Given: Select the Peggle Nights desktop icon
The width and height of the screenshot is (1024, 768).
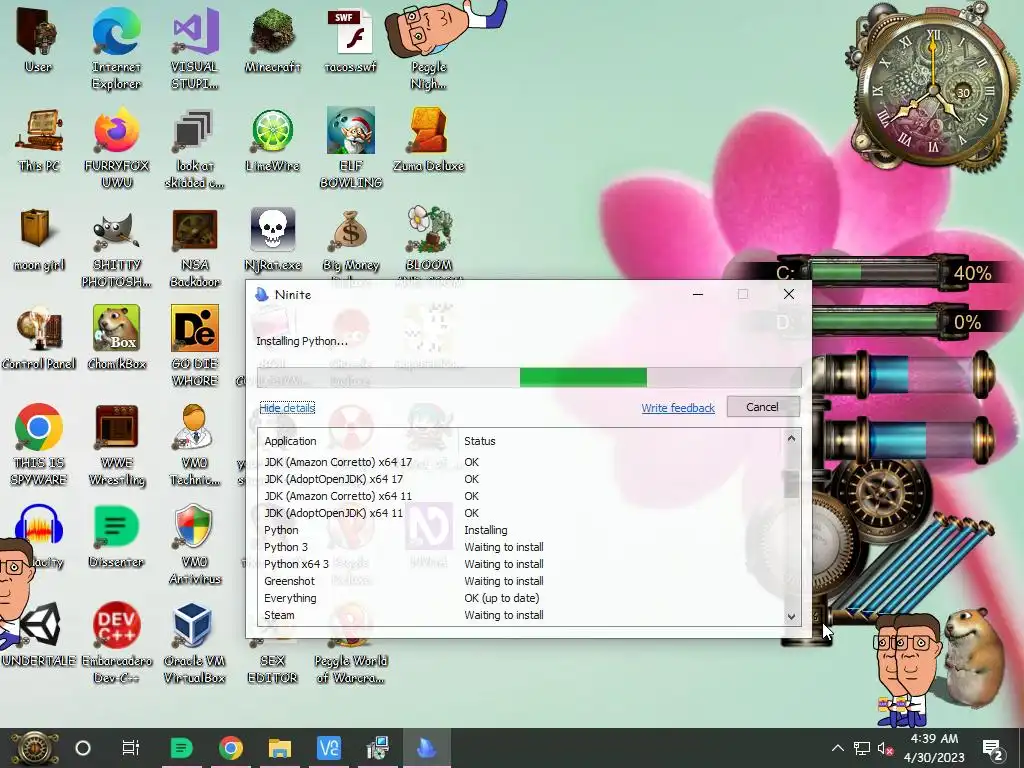Looking at the screenshot, I should (429, 48).
